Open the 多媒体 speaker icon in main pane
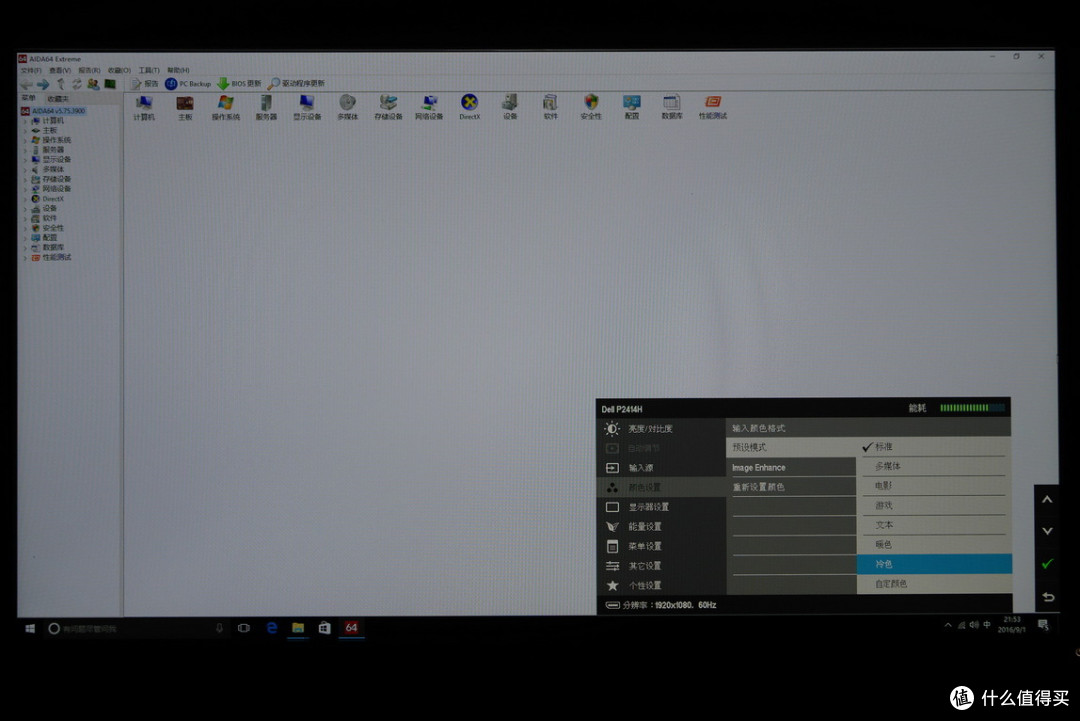The height and width of the screenshot is (721, 1080). tap(347, 107)
